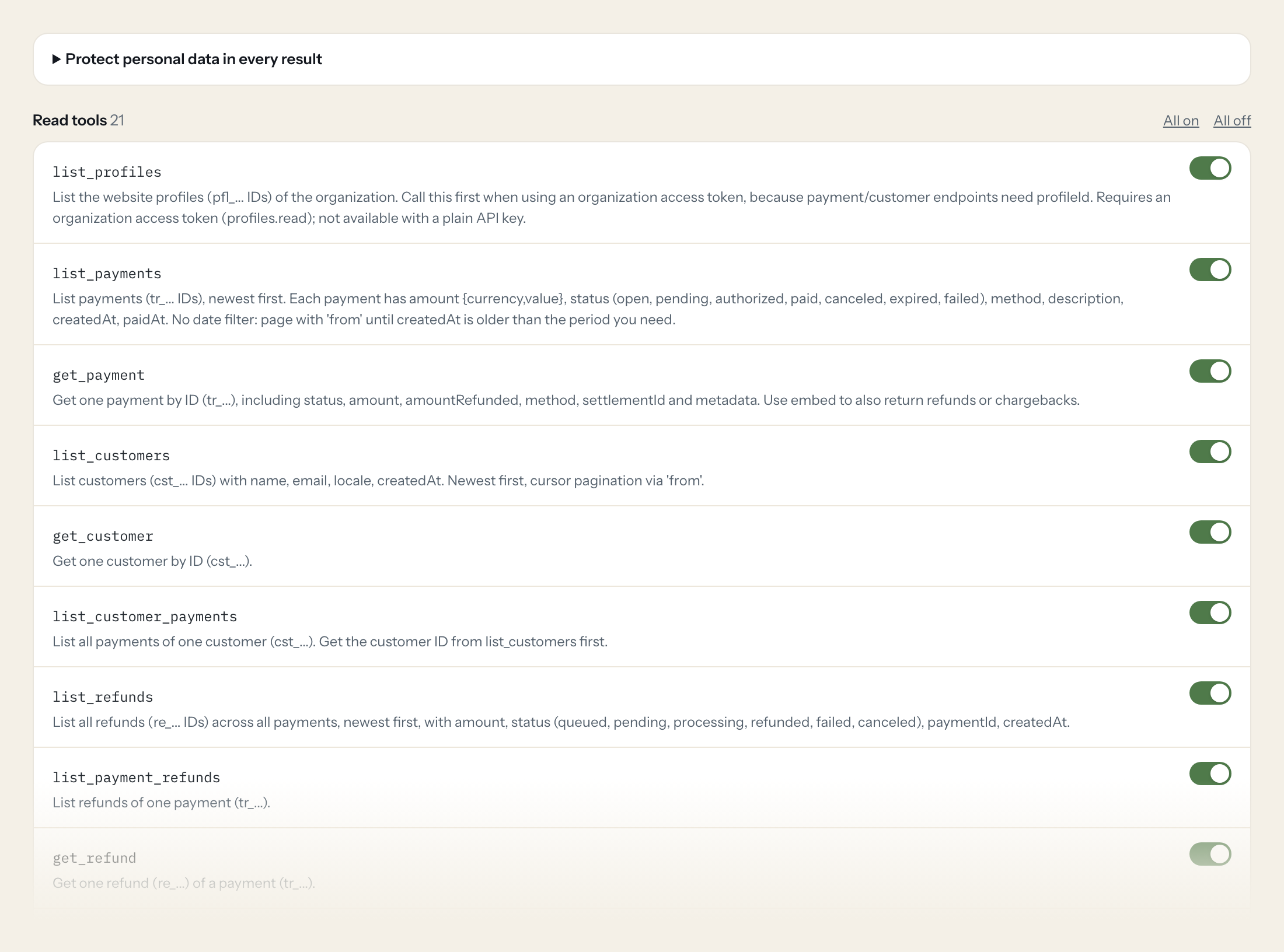Image resolution: width=1284 pixels, height=952 pixels.
Task: Click the get_payment tool name
Action: click(x=99, y=375)
